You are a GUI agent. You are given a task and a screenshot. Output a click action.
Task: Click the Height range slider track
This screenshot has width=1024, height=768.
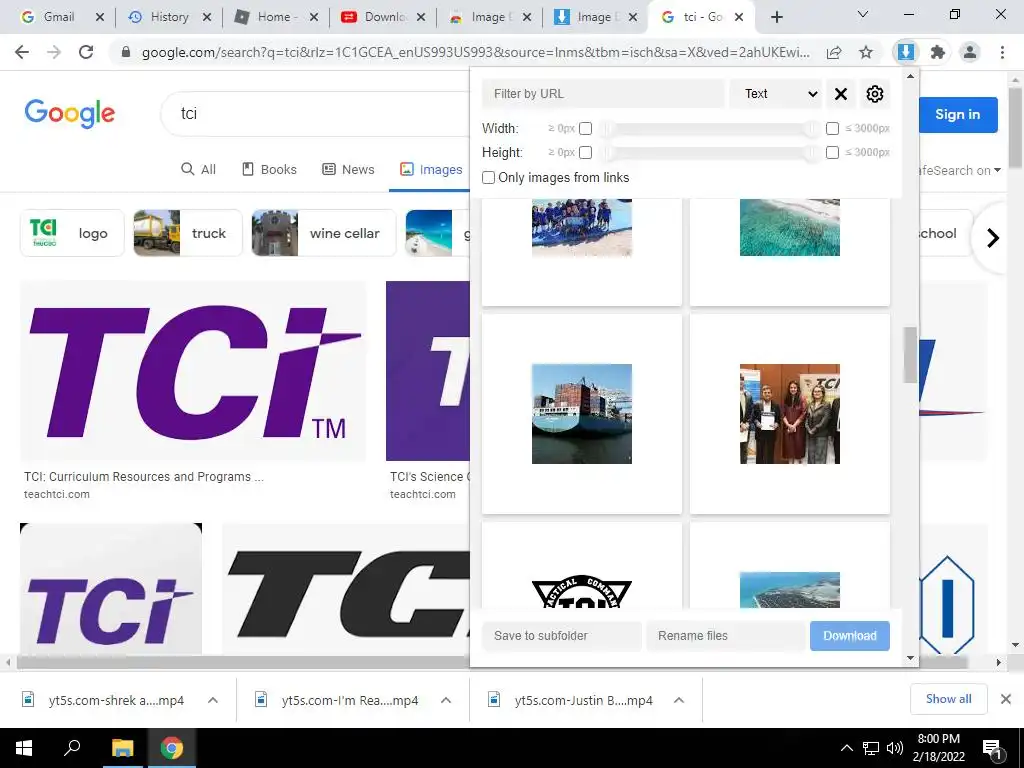pos(709,152)
